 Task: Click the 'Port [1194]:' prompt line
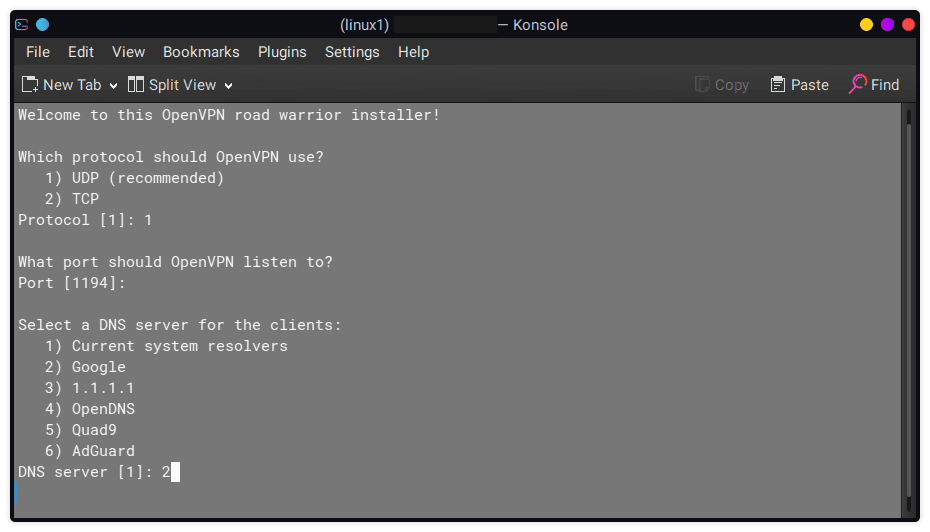pyautogui.click(x=72, y=283)
